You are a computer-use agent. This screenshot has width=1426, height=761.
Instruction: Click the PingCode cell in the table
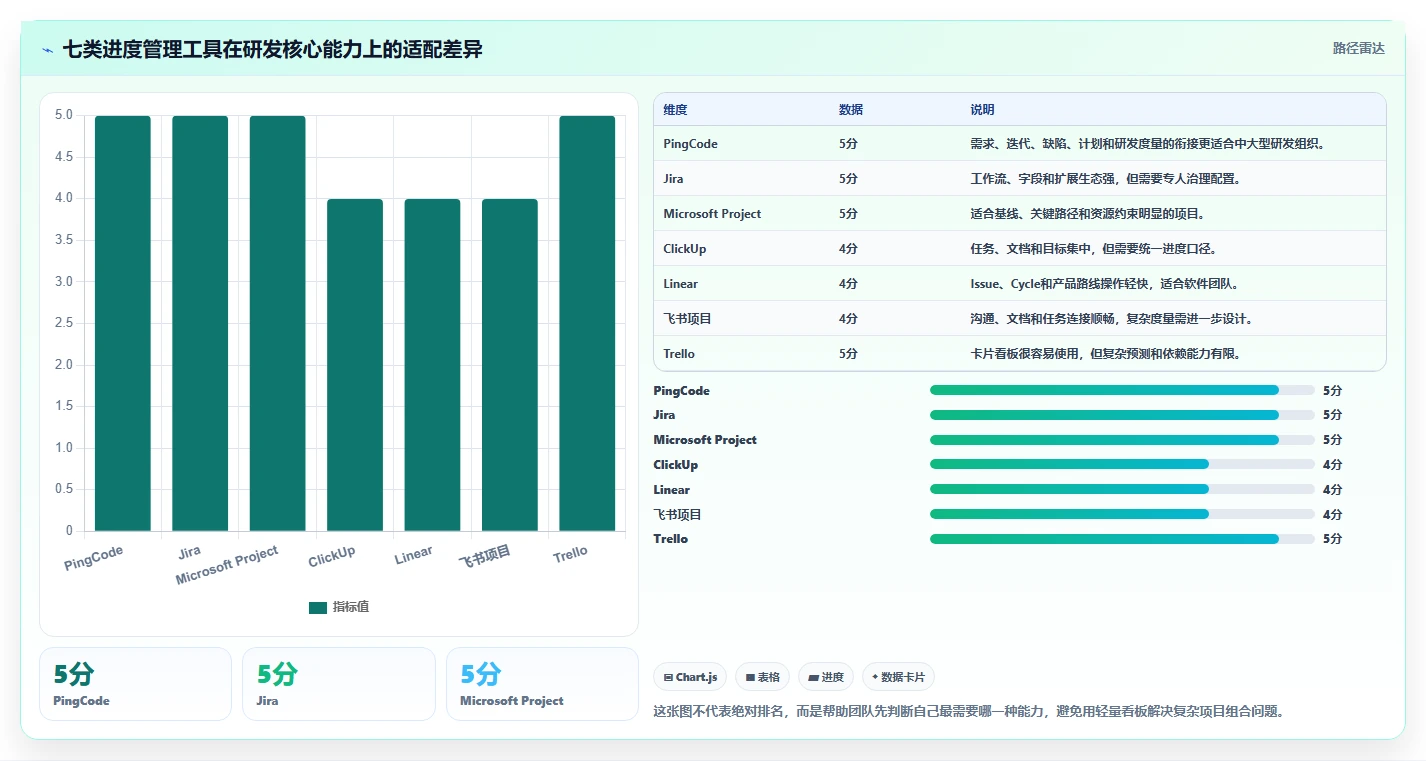pos(690,144)
